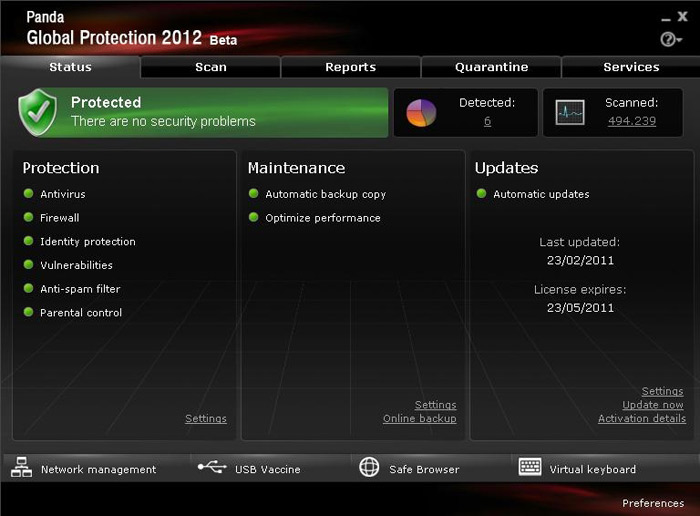Open Settings link in Protection panel
Image resolution: width=700 pixels, height=516 pixels.
click(206, 419)
